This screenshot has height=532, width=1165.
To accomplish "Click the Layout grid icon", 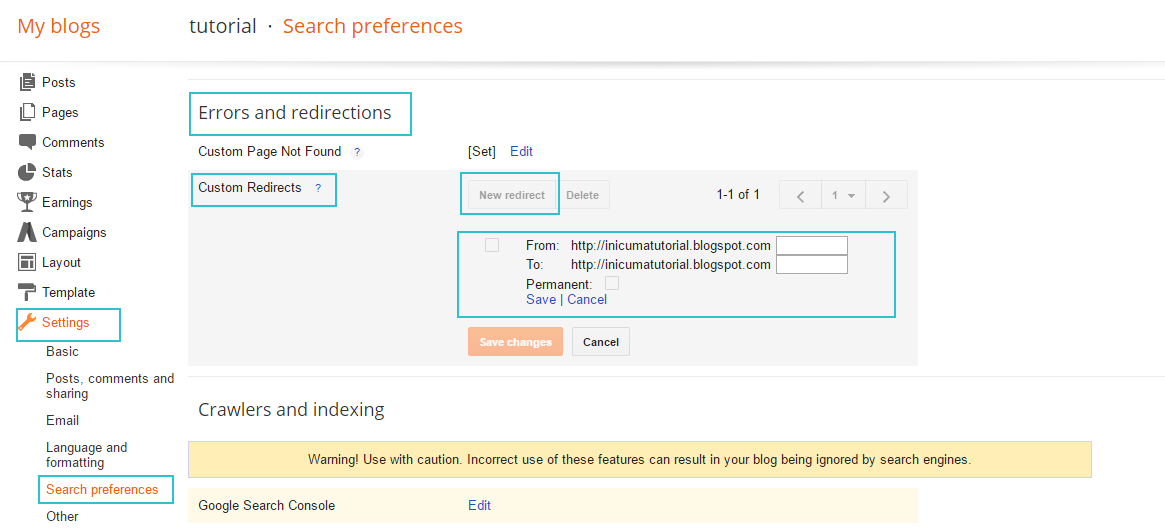I will pos(27,262).
